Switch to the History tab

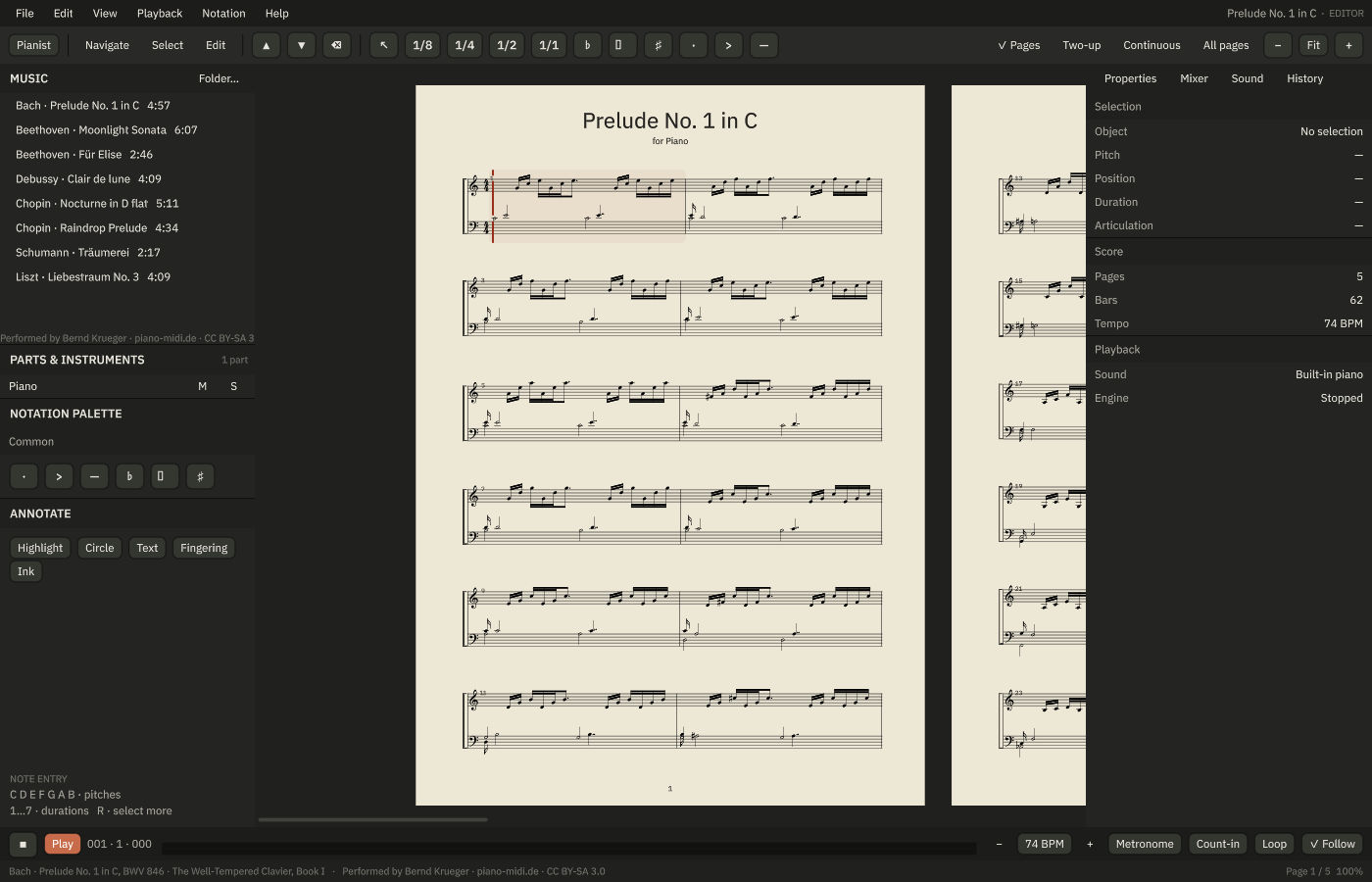pyautogui.click(x=1304, y=78)
